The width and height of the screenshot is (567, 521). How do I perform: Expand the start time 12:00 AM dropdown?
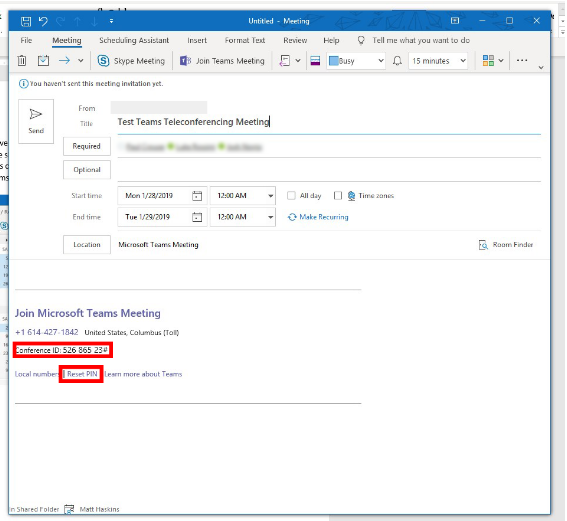[270, 196]
